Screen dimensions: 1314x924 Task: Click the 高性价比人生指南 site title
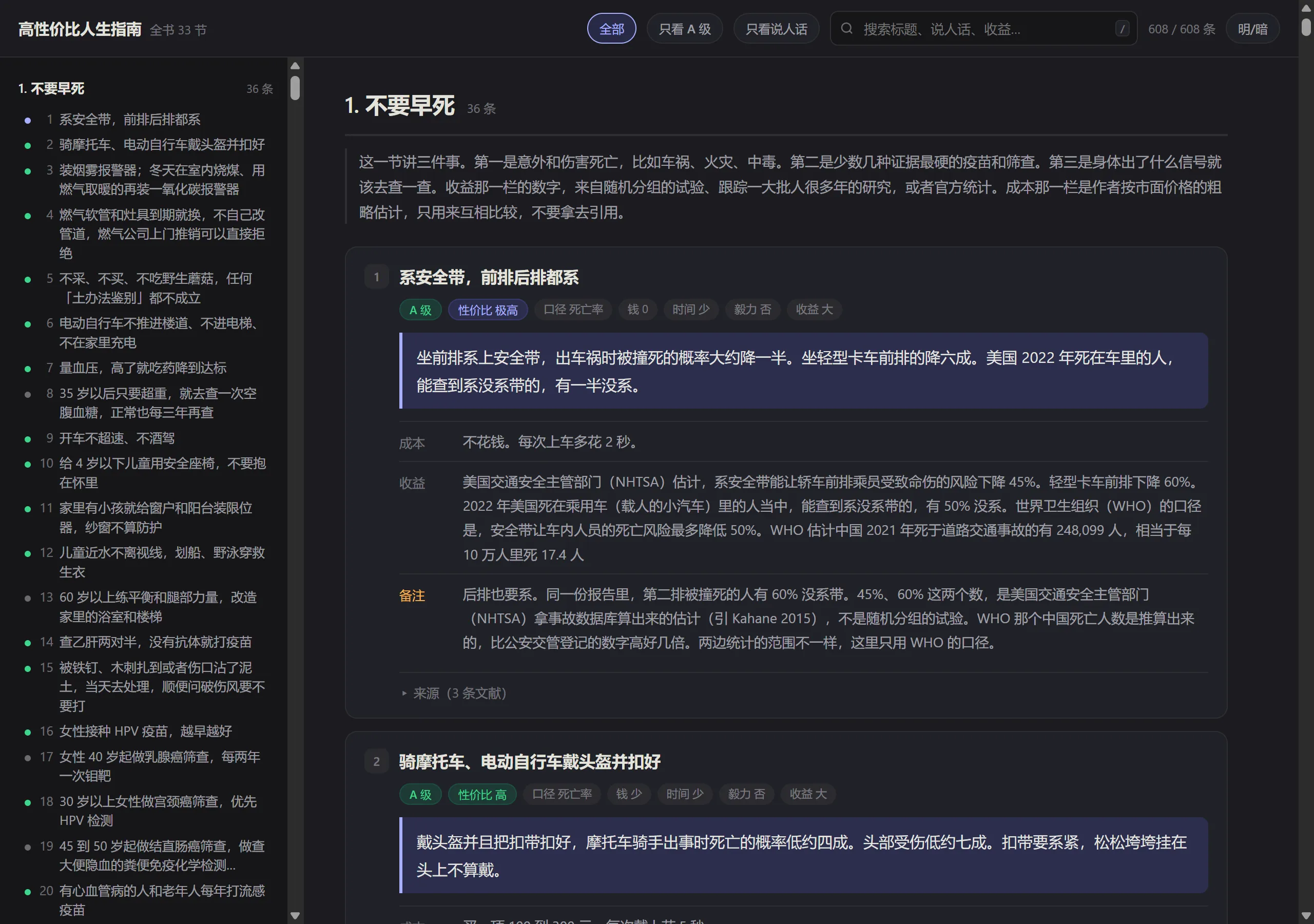(80, 29)
